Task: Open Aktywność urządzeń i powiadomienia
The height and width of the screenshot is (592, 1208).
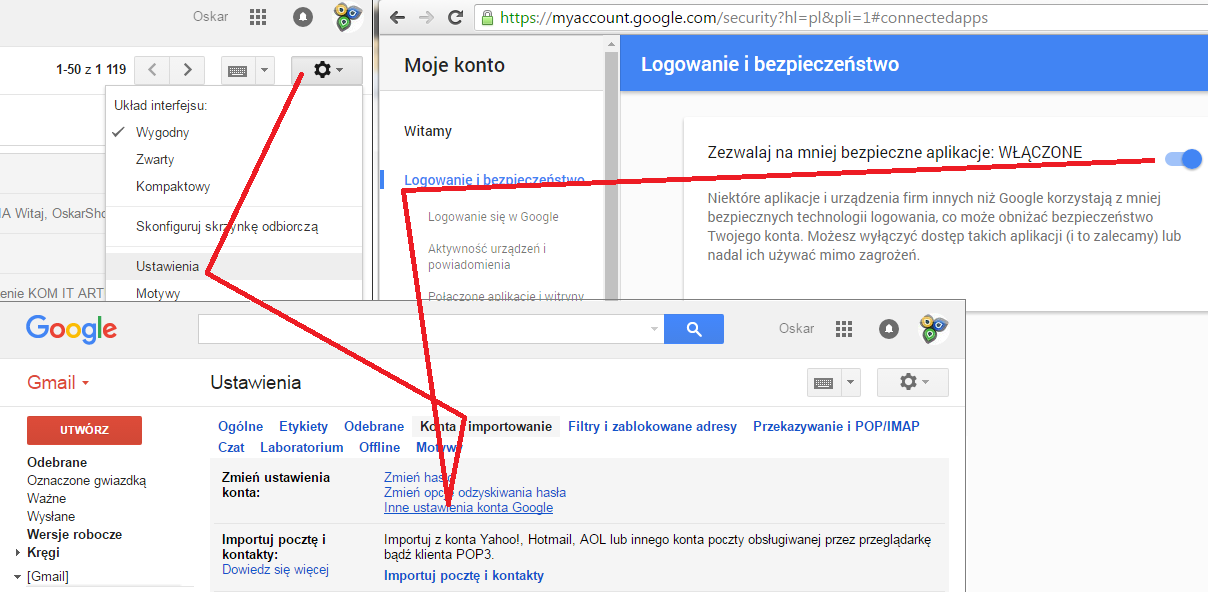Action: [487, 257]
